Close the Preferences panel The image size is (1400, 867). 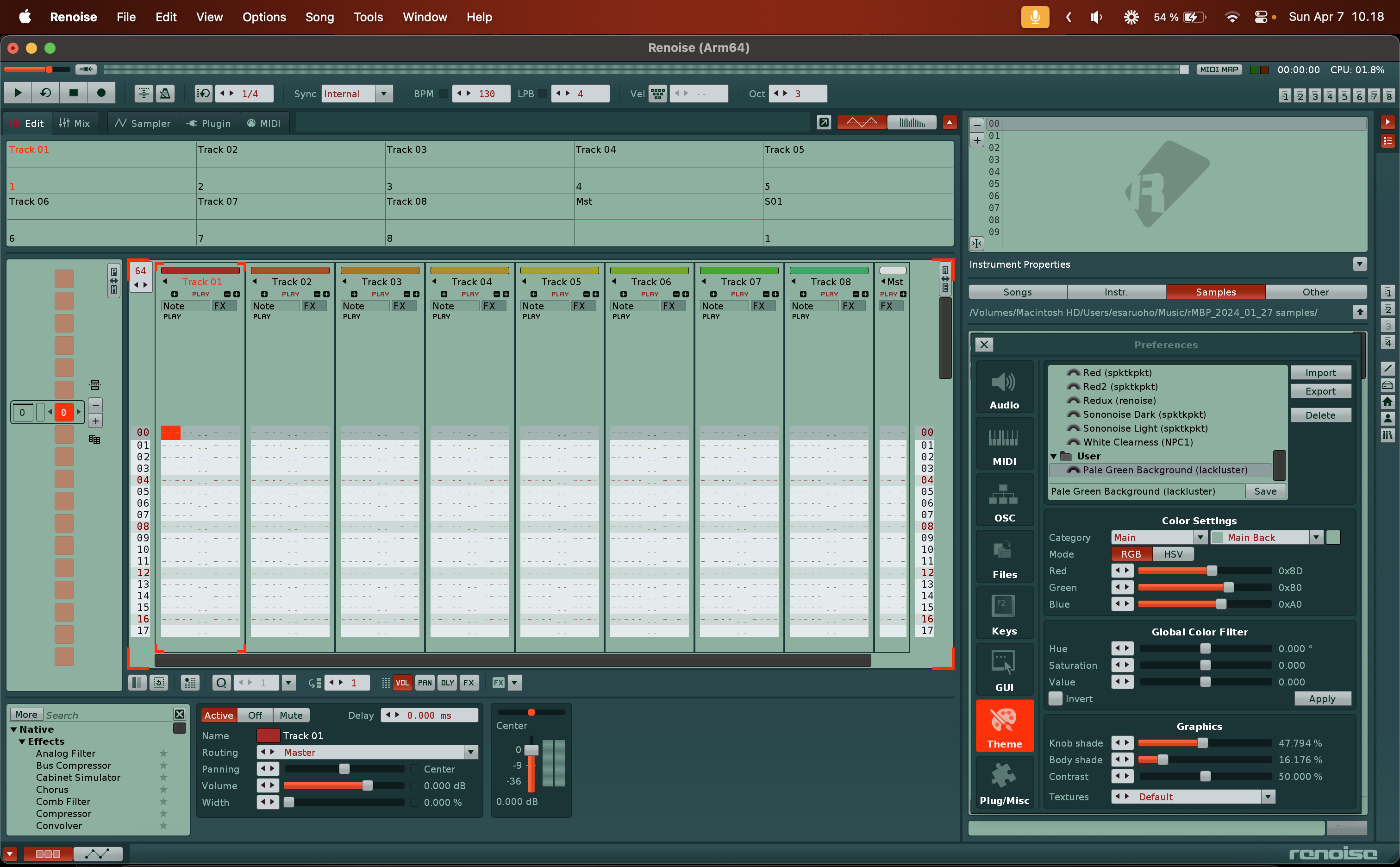pyautogui.click(x=984, y=345)
